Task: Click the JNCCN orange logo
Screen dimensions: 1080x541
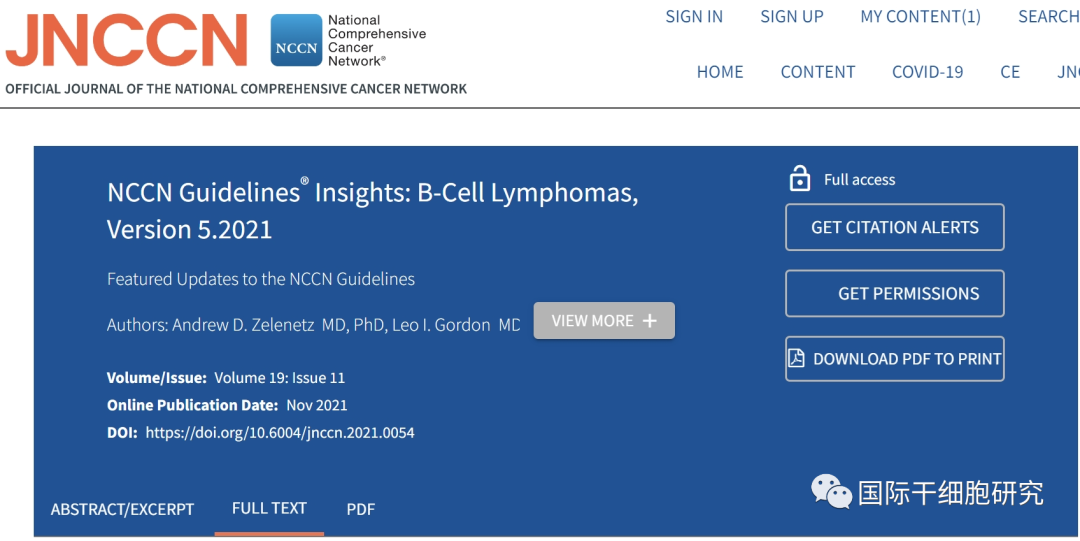Action: 126,41
